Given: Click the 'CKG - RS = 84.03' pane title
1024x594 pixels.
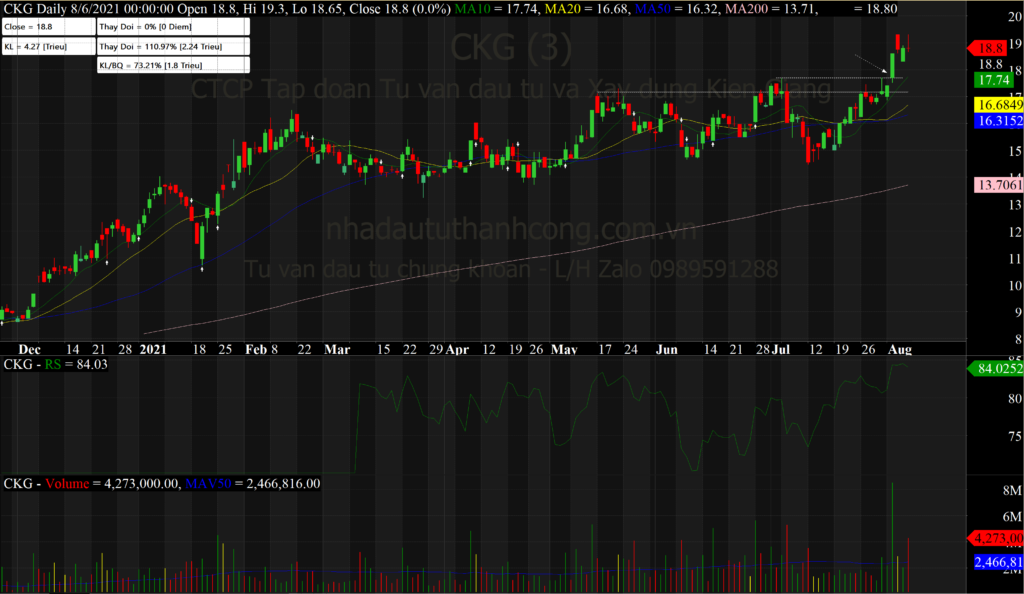Looking at the screenshot, I should (56, 366).
